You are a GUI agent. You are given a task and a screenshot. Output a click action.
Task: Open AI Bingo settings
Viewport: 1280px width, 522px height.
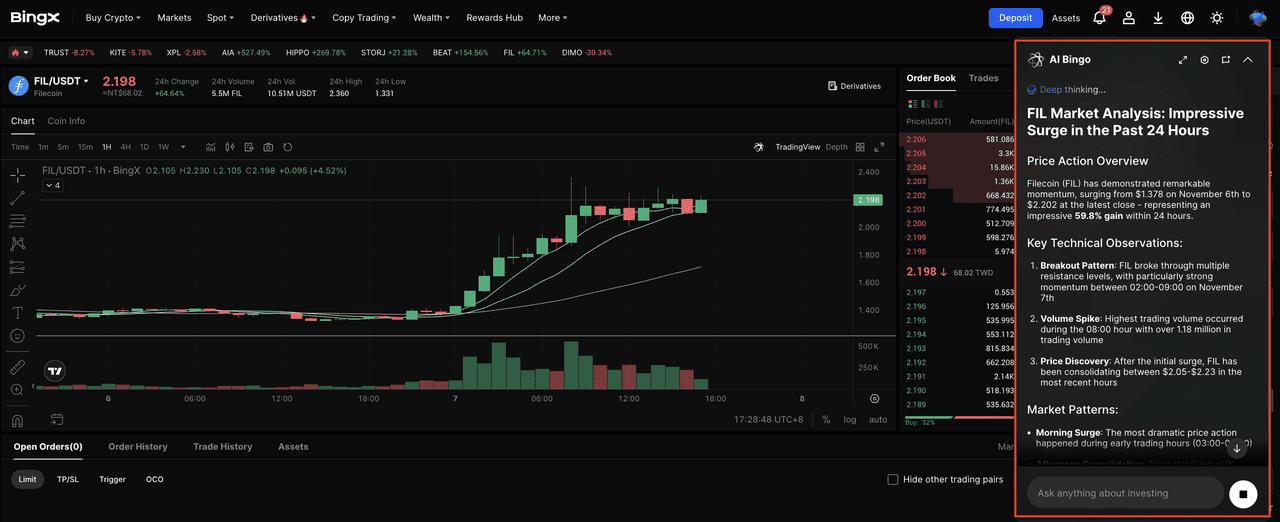pyautogui.click(x=1205, y=60)
